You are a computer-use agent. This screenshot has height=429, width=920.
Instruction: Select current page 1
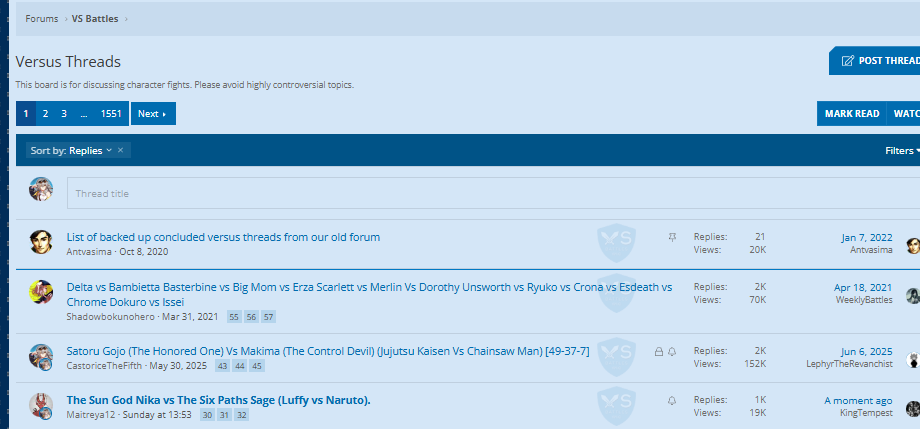pyautogui.click(x=26, y=114)
